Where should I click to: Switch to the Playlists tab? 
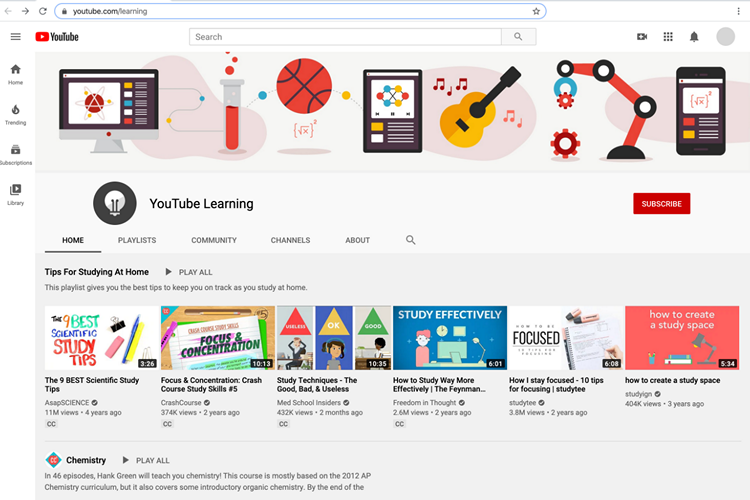coord(137,240)
